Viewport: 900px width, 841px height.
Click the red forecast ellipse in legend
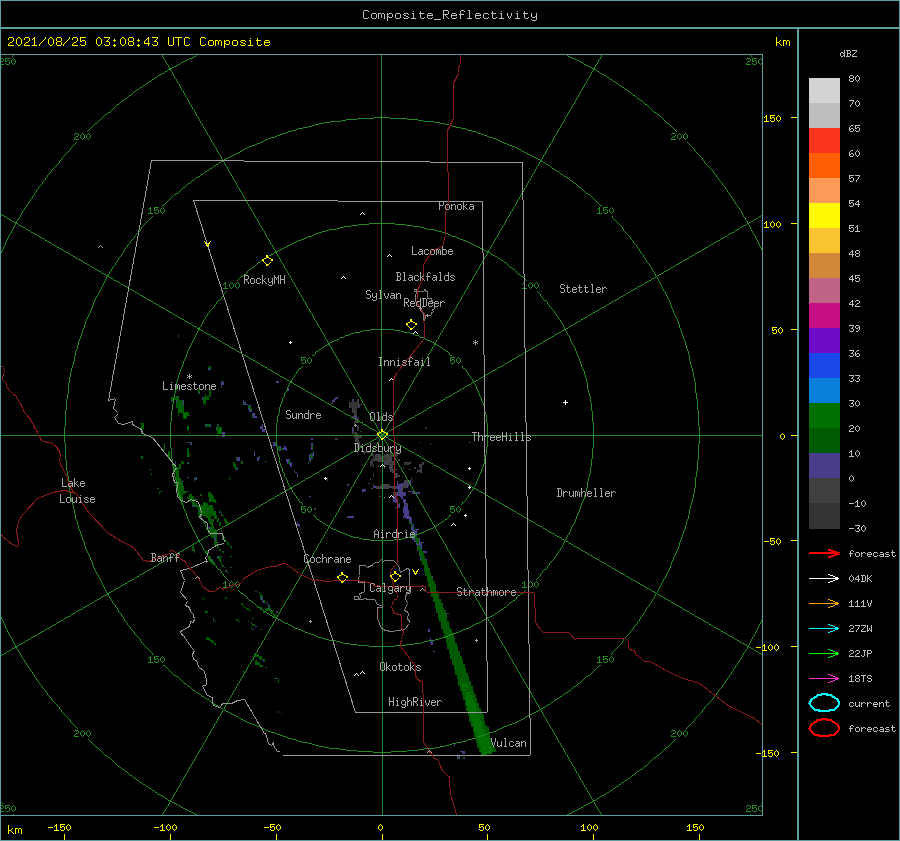[824, 728]
